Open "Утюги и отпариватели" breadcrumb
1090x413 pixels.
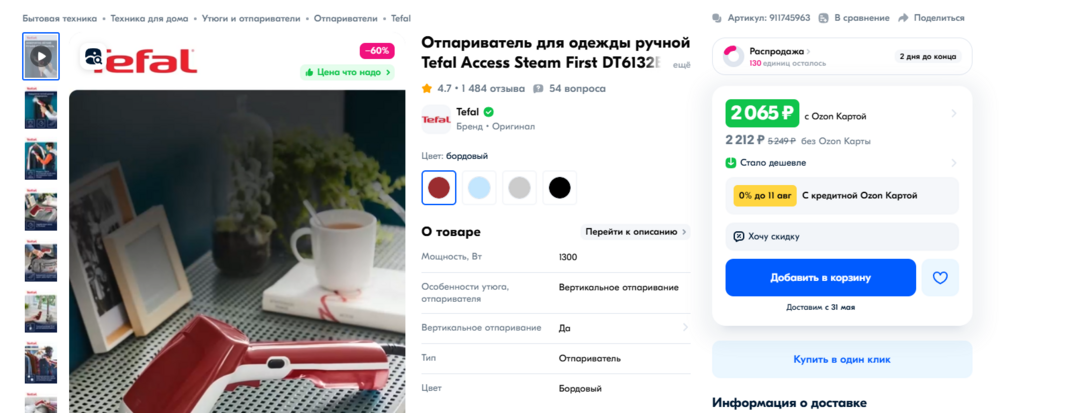click(x=251, y=19)
